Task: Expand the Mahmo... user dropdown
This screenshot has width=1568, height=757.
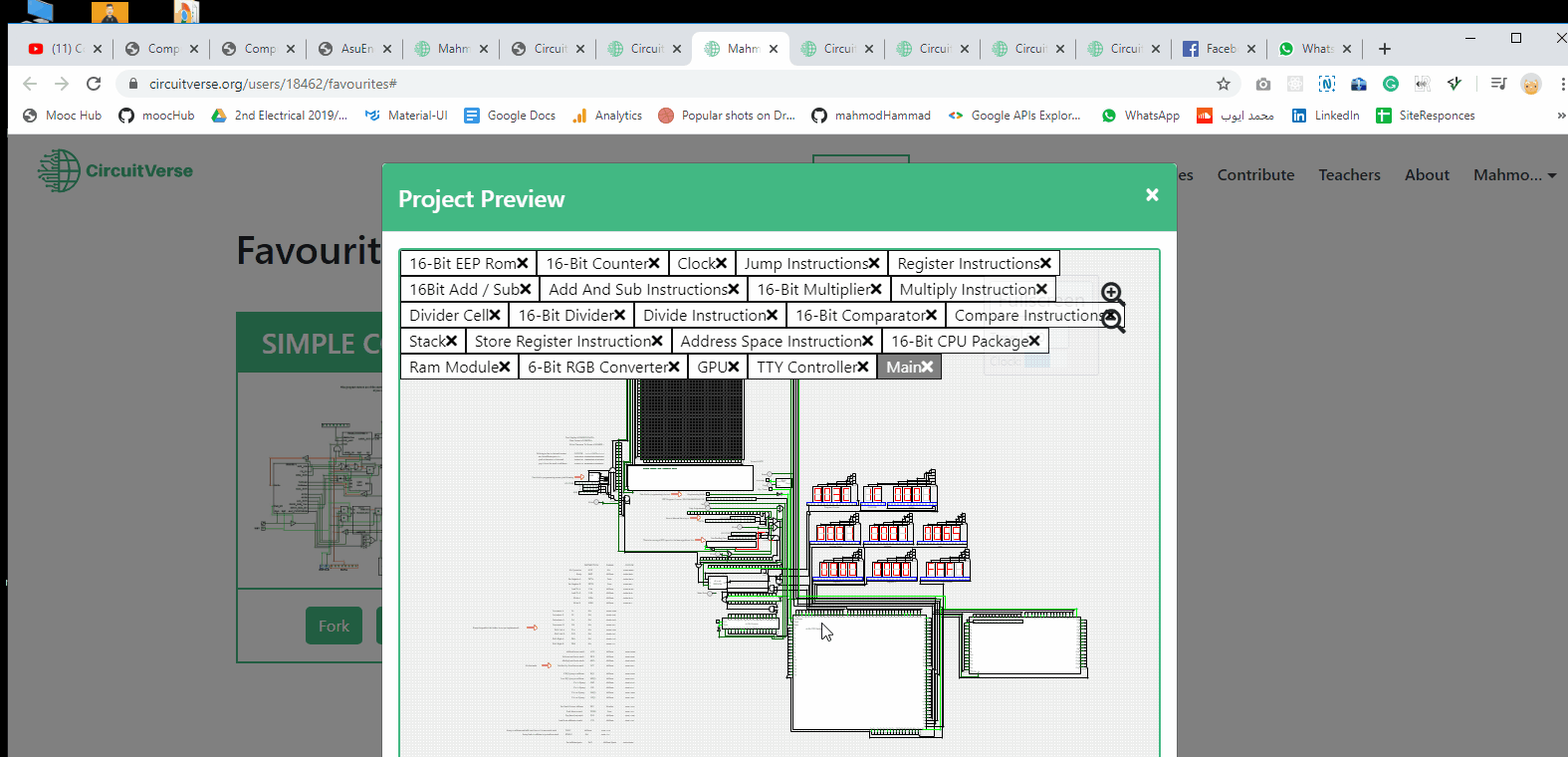Action: coord(1514,174)
